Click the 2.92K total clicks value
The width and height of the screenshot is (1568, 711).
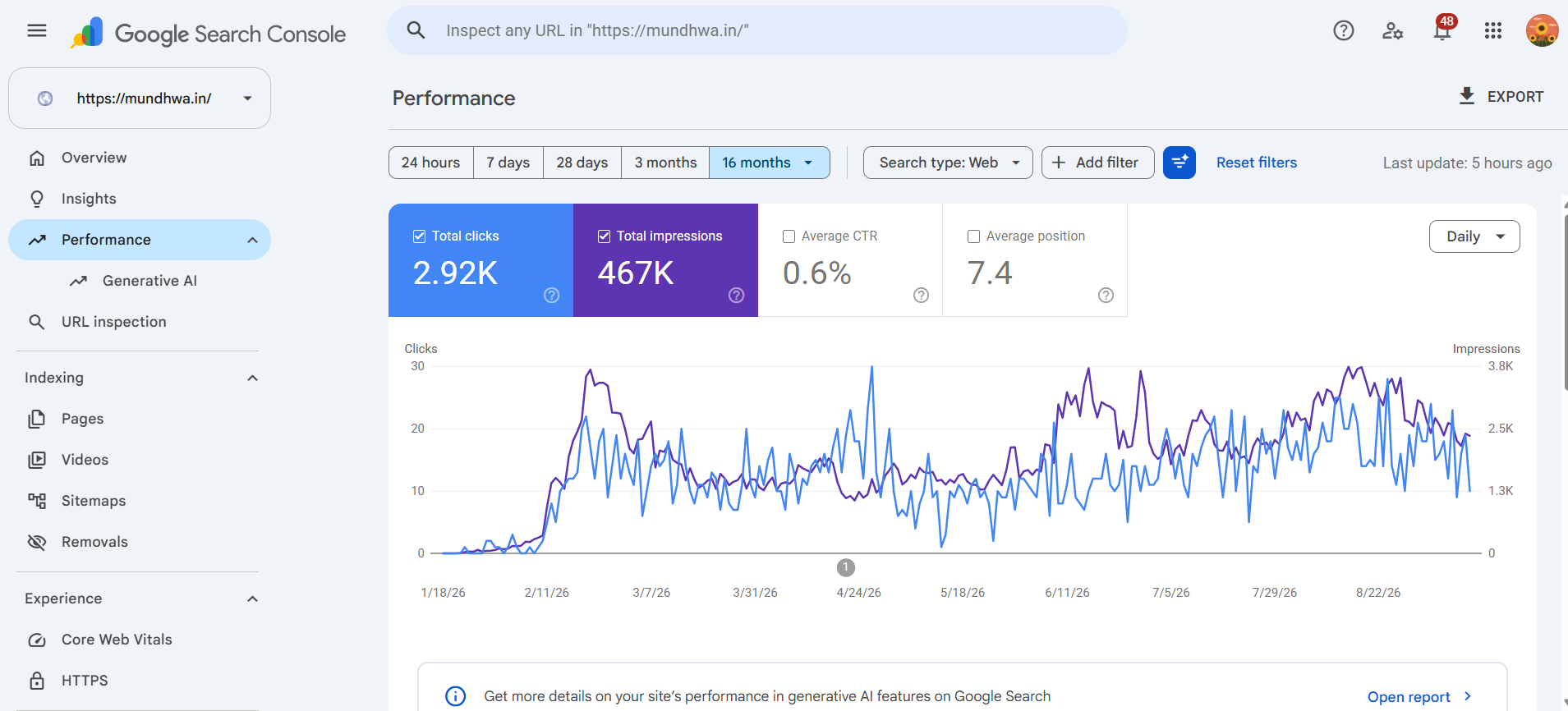[x=455, y=273]
